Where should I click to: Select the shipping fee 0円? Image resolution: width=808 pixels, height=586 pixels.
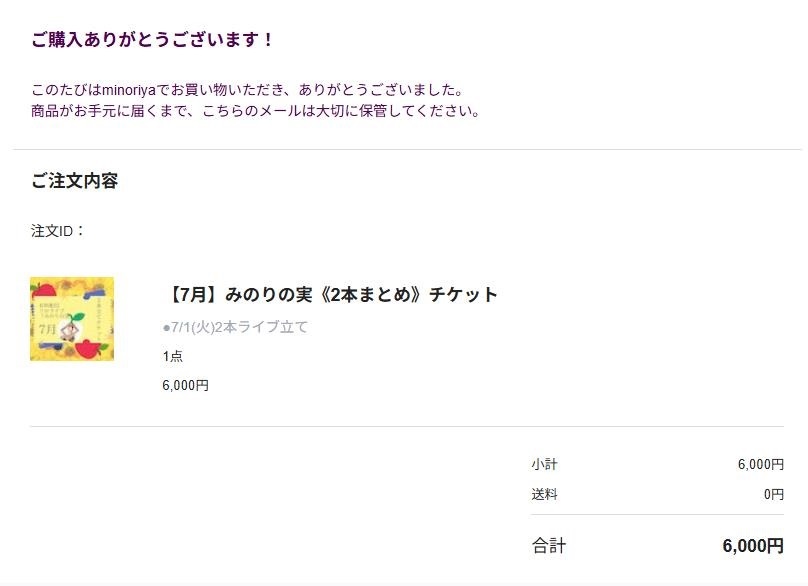(773, 494)
